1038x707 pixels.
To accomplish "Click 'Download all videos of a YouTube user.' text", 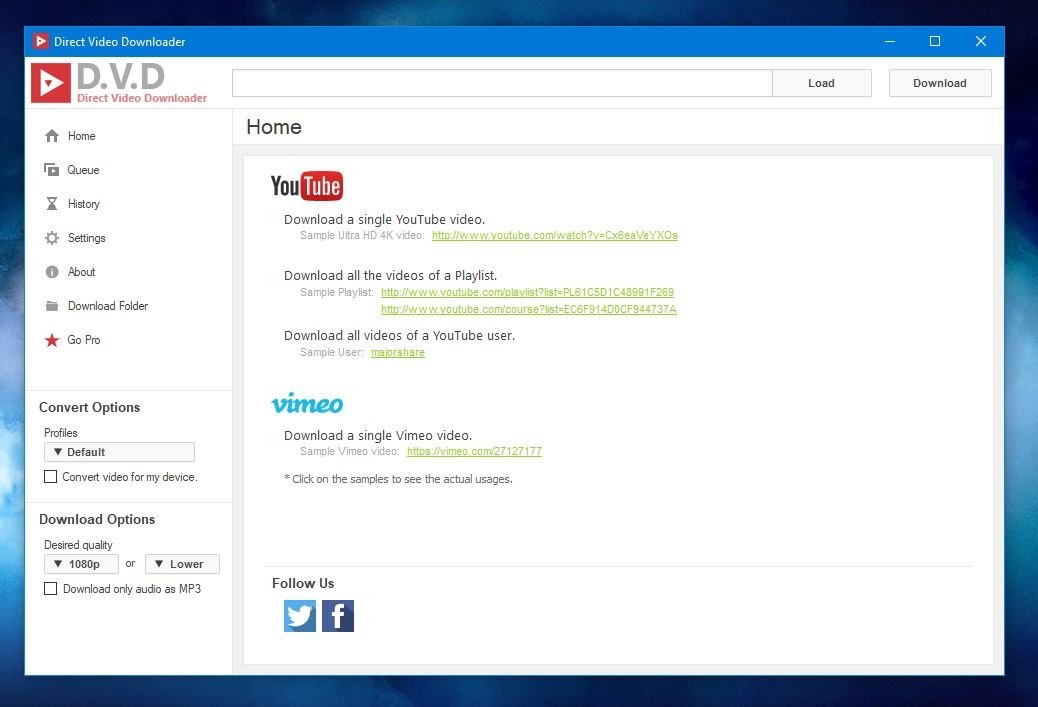I will coord(399,336).
